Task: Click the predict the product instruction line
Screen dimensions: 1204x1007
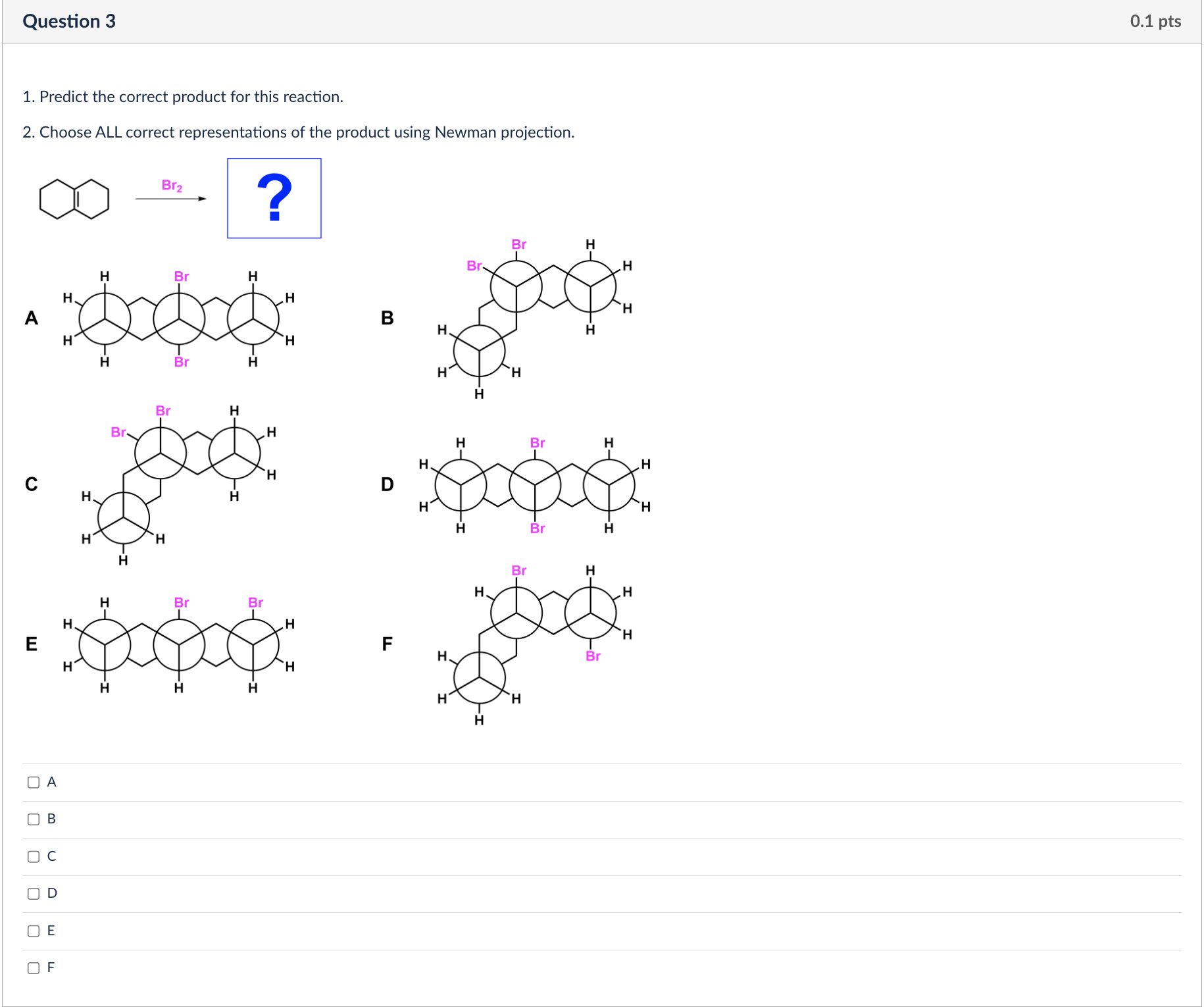Action: (x=182, y=96)
